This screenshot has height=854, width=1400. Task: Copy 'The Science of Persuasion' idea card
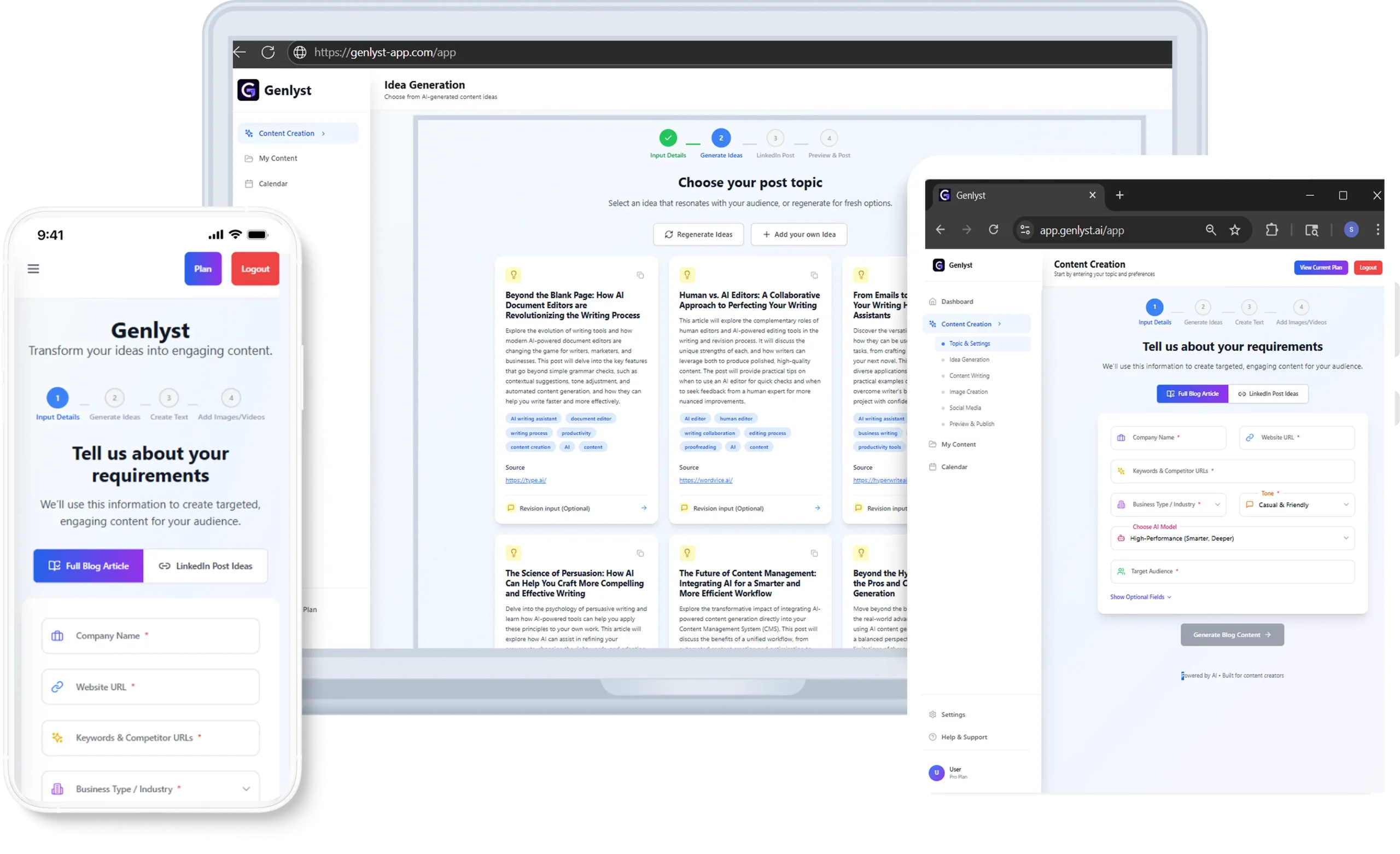point(640,553)
